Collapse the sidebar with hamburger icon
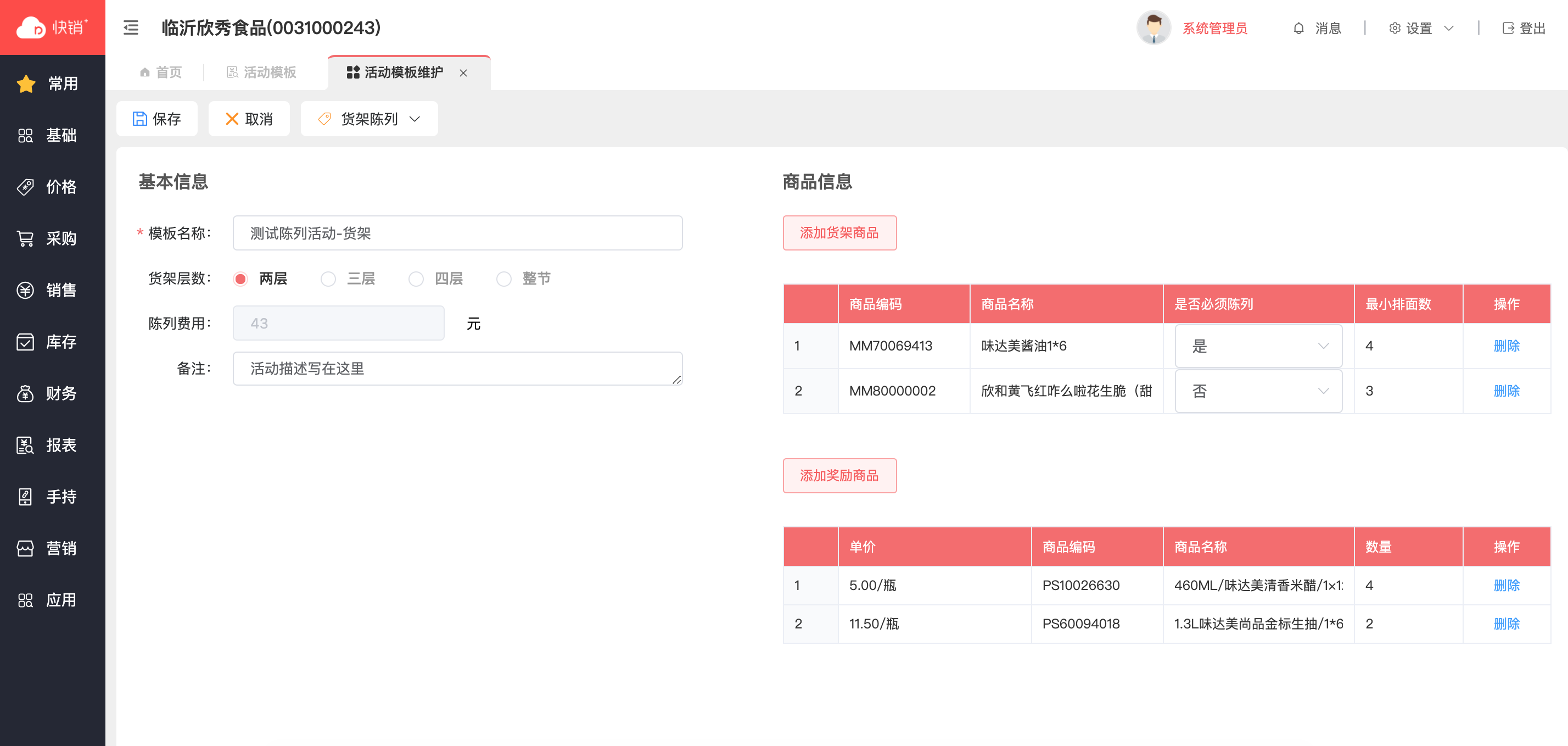1568x746 pixels. [131, 28]
